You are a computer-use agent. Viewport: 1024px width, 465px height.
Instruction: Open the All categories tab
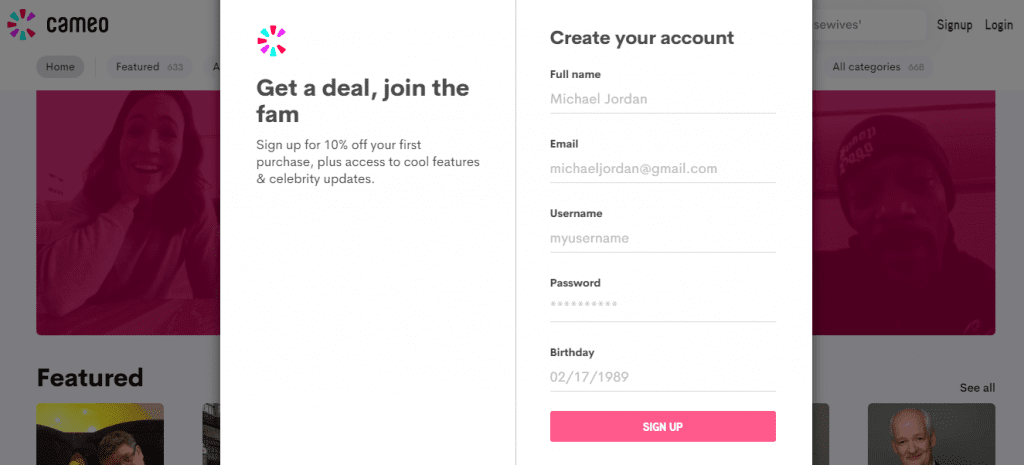click(x=877, y=67)
